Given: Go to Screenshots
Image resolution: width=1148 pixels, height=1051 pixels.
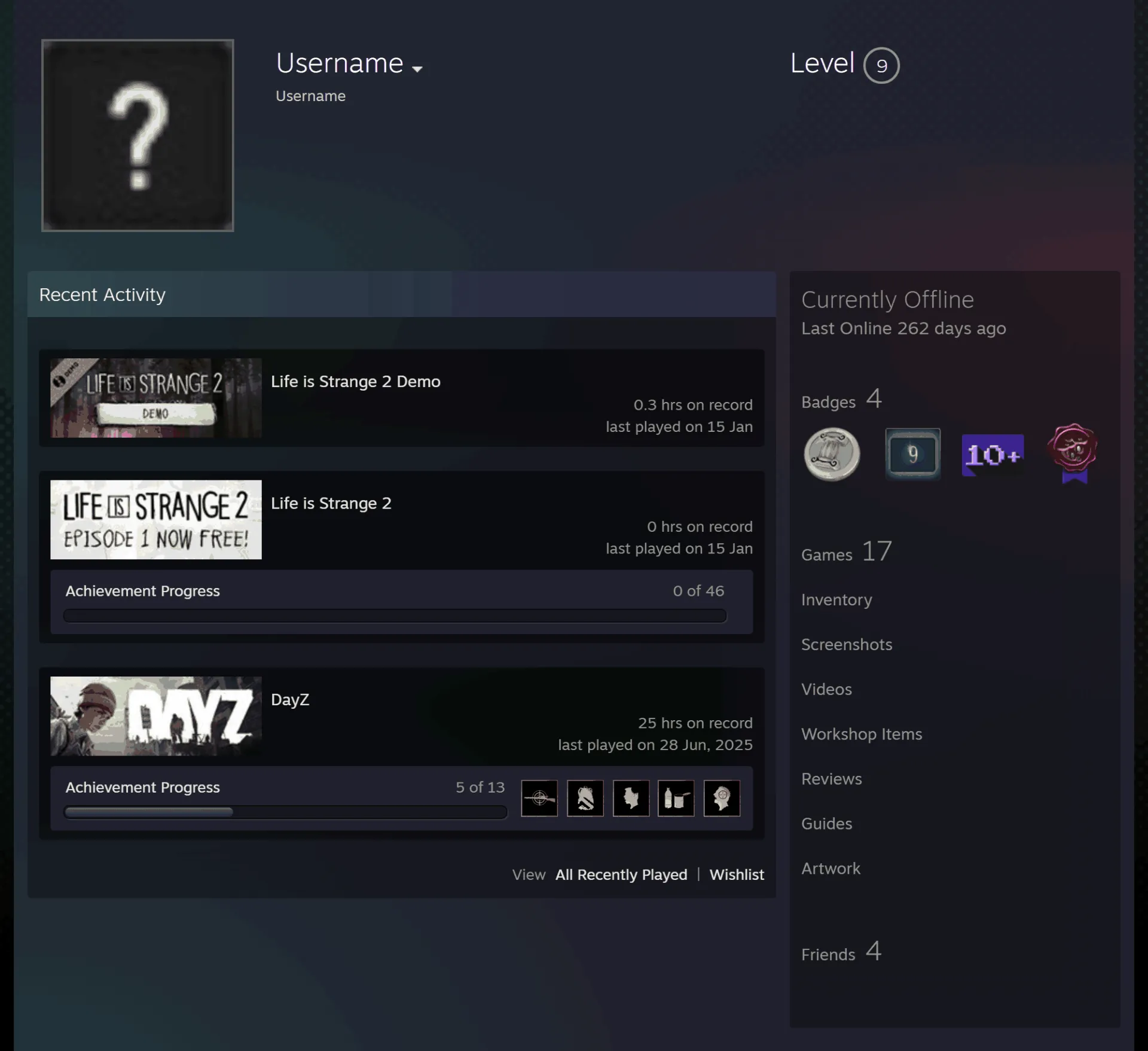Looking at the screenshot, I should point(847,645).
